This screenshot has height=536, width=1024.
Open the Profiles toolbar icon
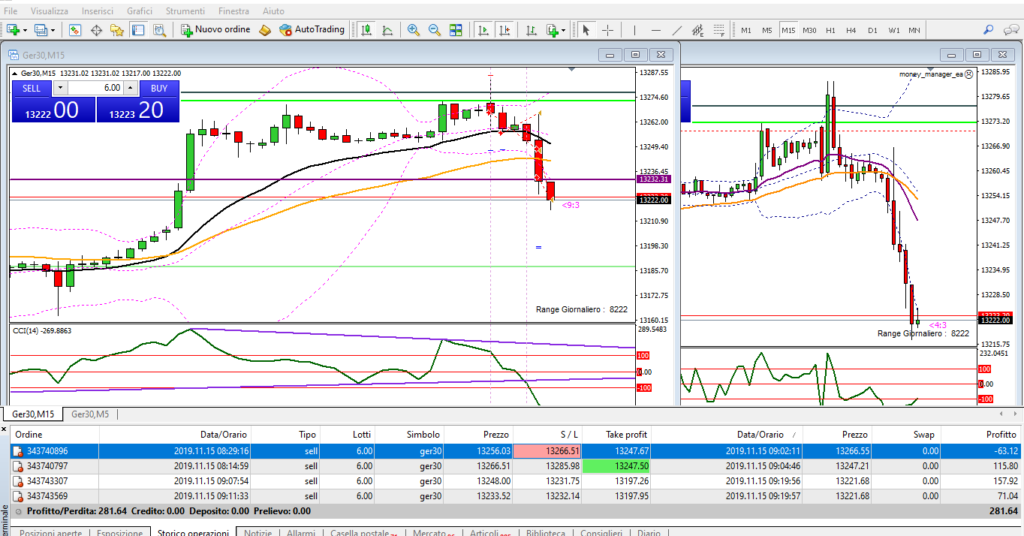[40, 30]
